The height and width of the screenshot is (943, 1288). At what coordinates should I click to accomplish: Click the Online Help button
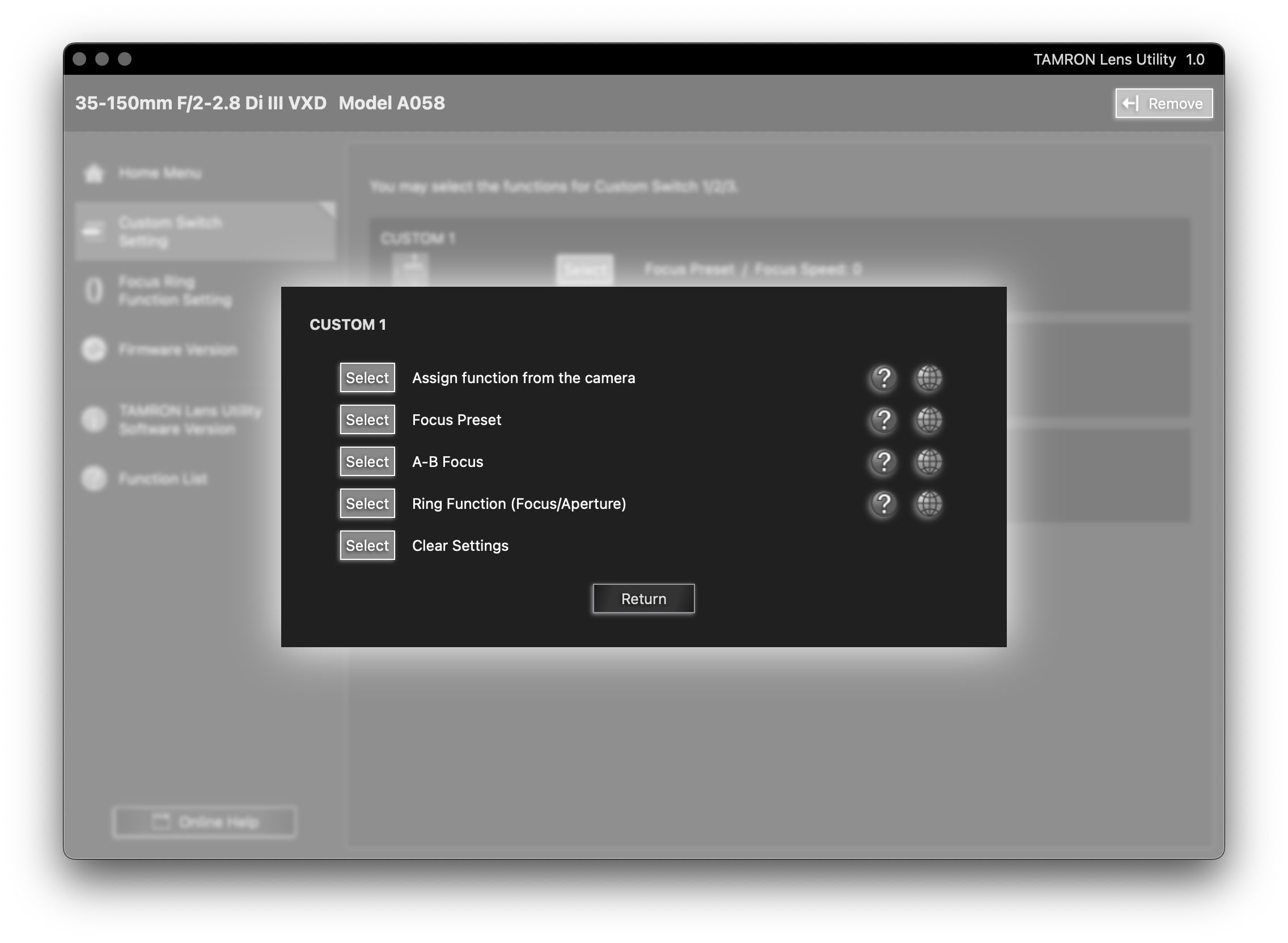coord(205,822)
